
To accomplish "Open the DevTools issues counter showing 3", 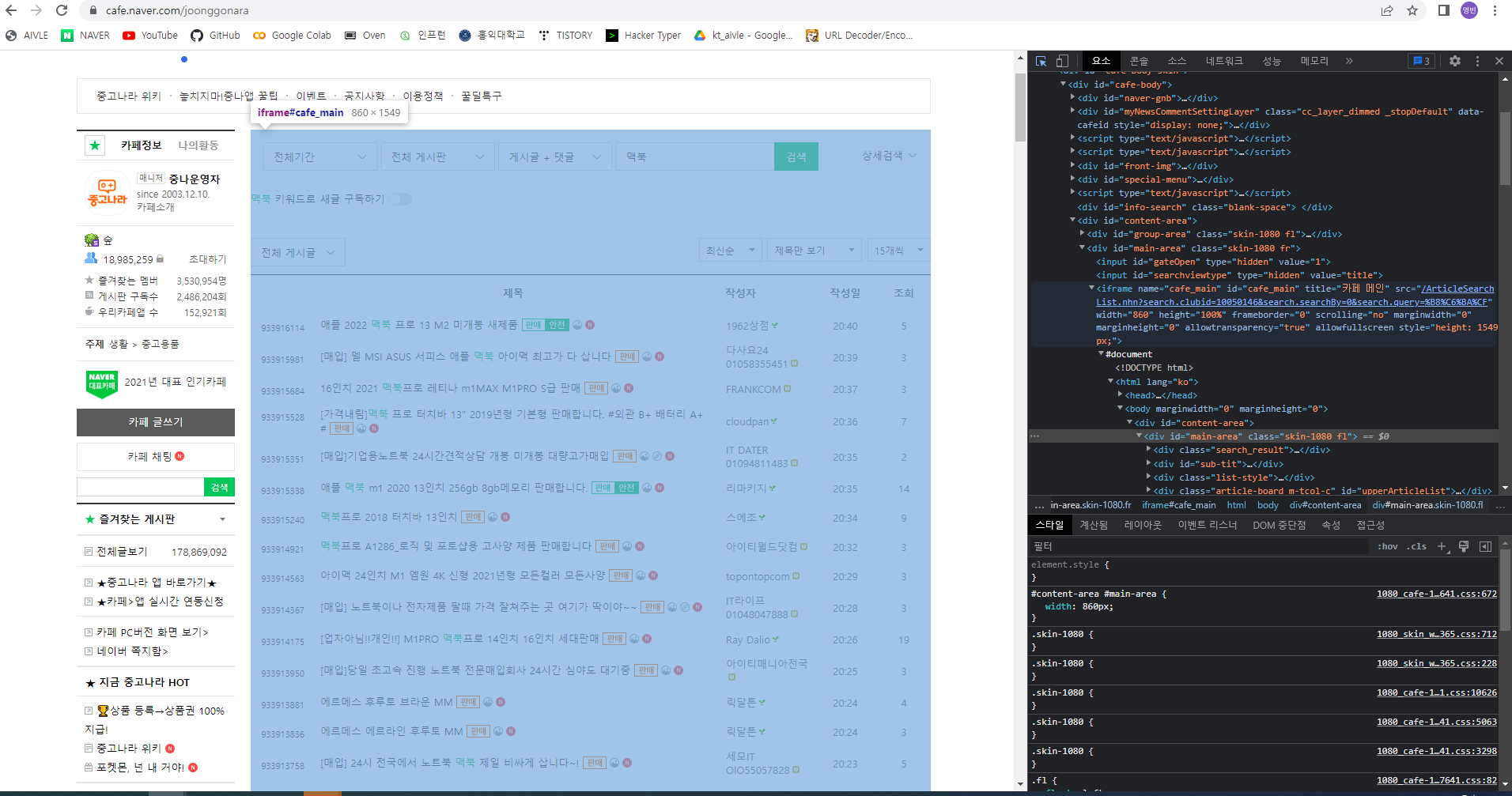I will point(1421,61).
